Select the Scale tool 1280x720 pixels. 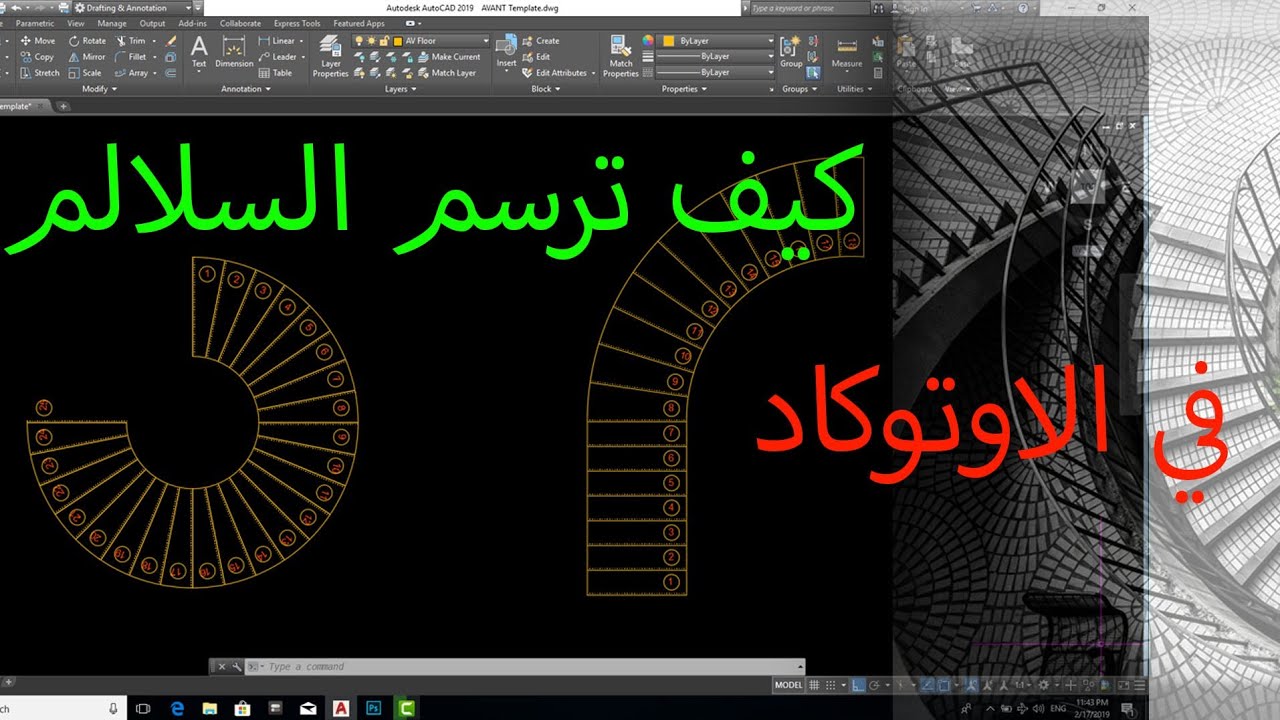(x=84, y=73)
